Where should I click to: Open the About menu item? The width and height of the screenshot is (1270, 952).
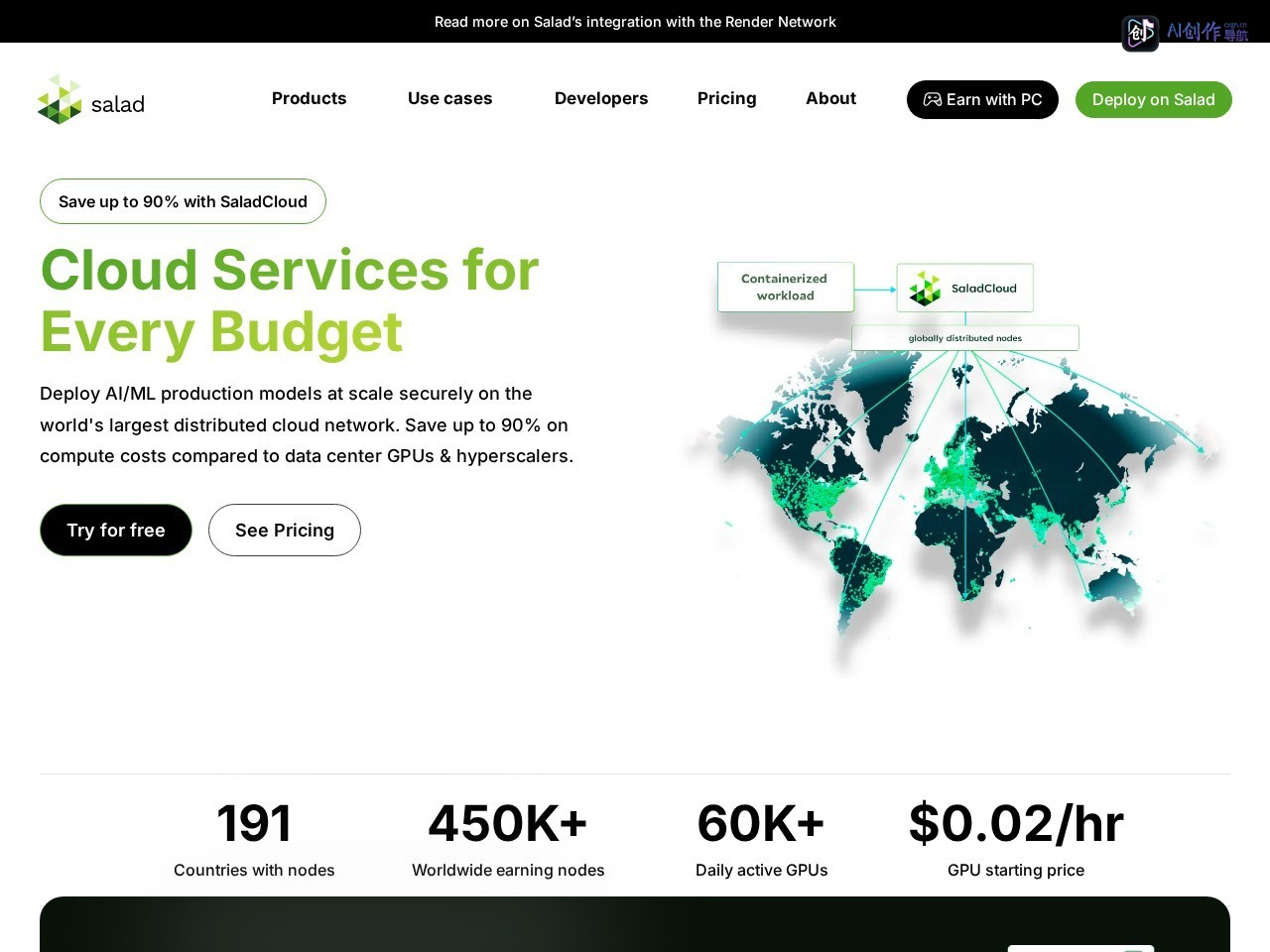click(x=830, y=98)
